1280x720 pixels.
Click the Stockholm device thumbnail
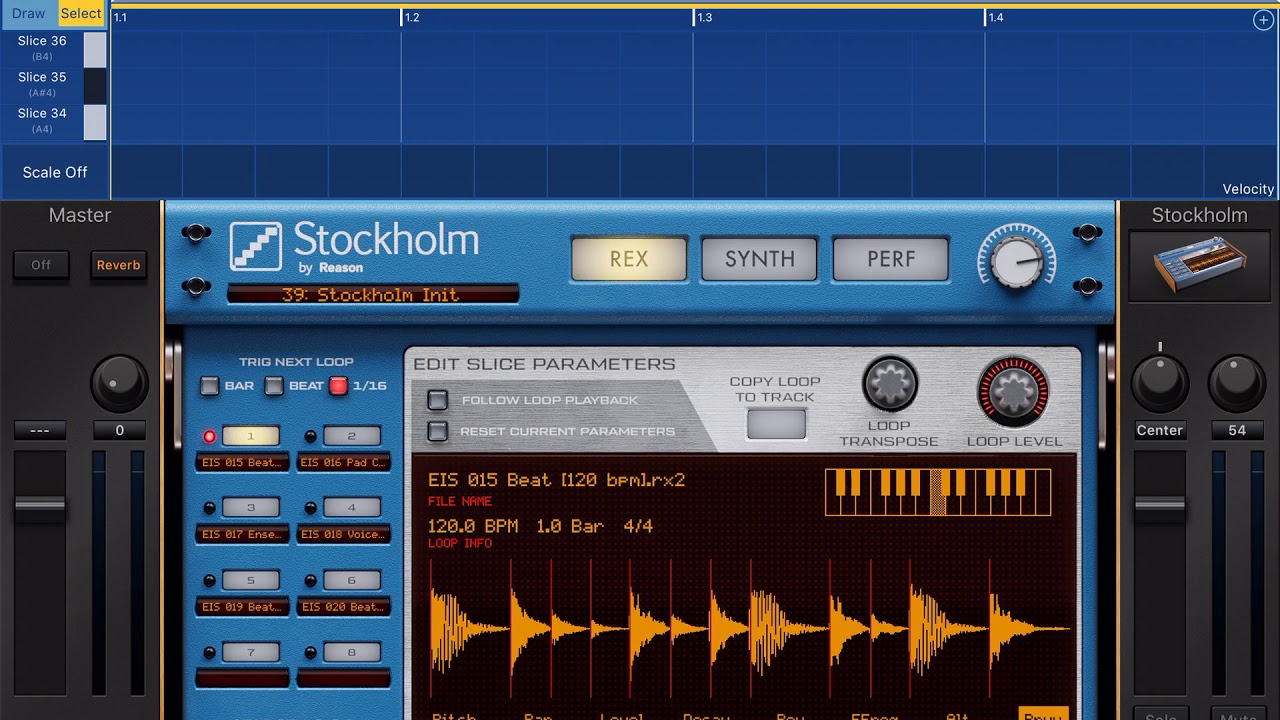tap(1199, 266)
